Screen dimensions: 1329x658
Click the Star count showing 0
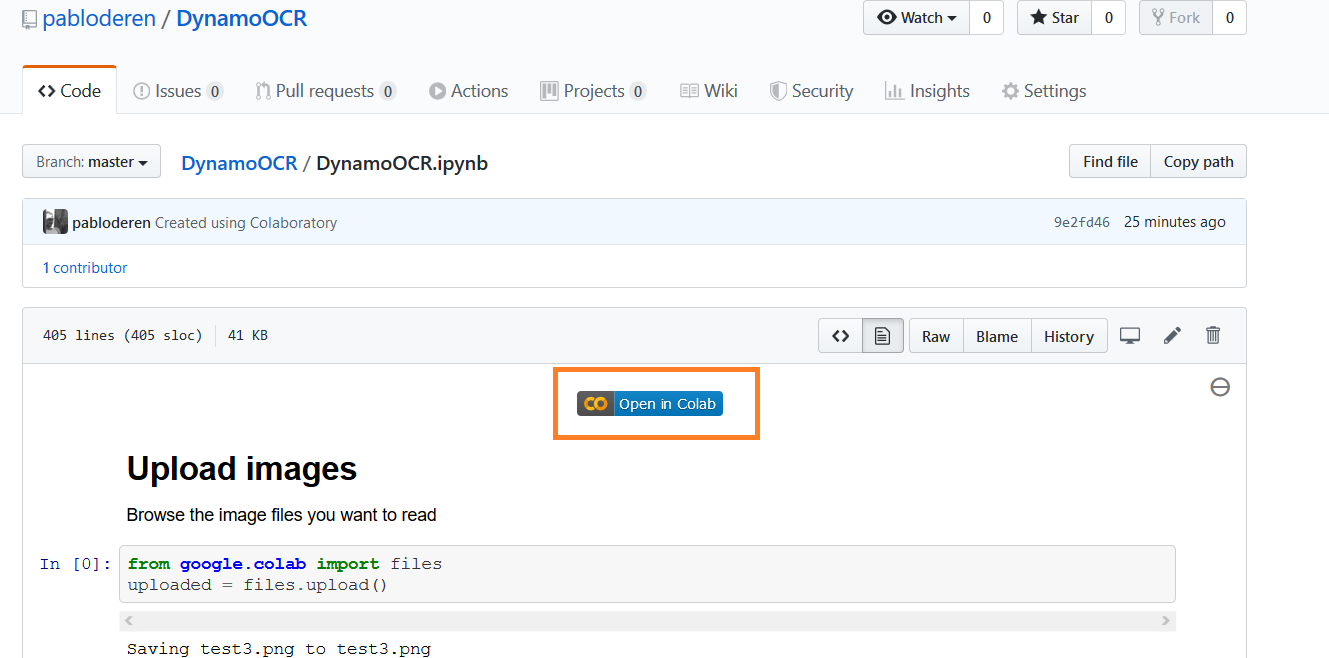click(1108, 17)
